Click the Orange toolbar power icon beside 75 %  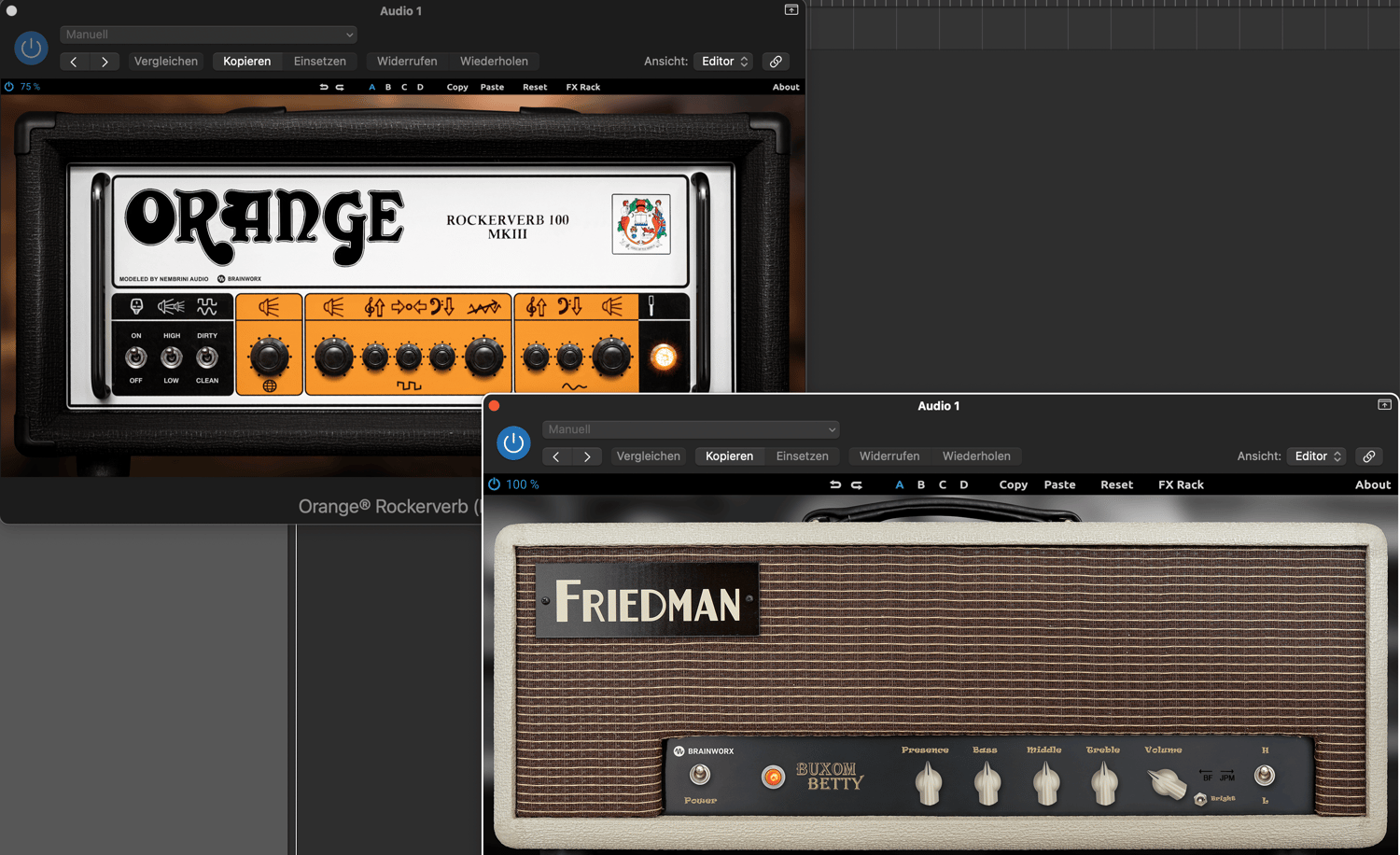coord(9,87)
